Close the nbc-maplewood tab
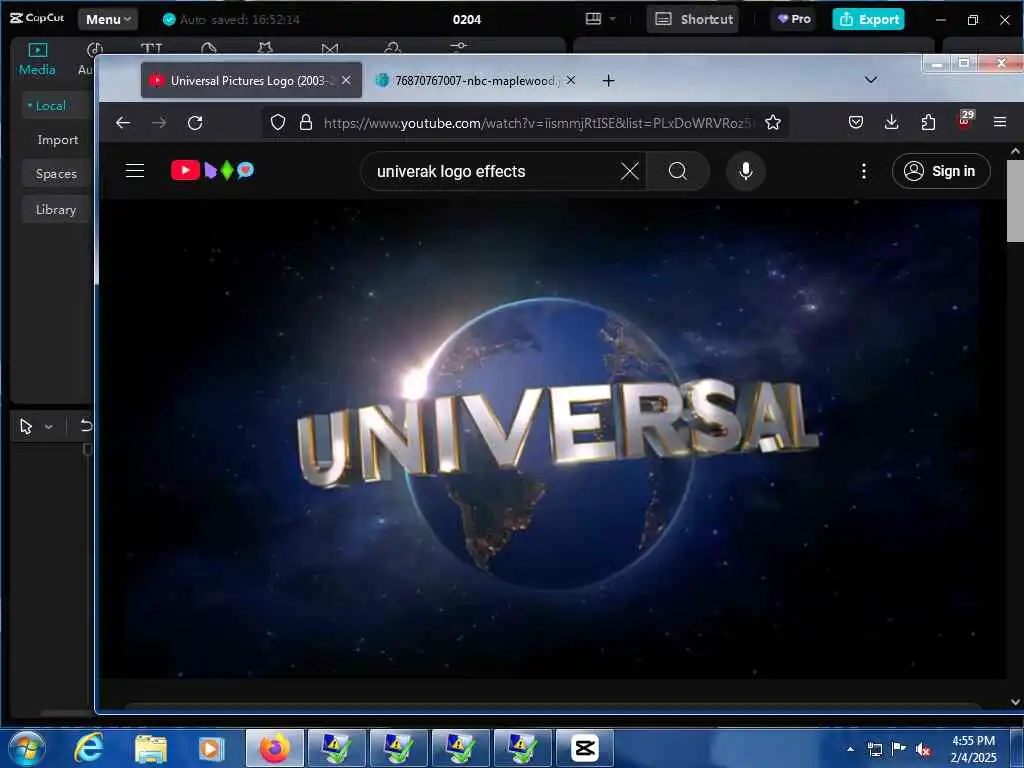 pos(571,80)
